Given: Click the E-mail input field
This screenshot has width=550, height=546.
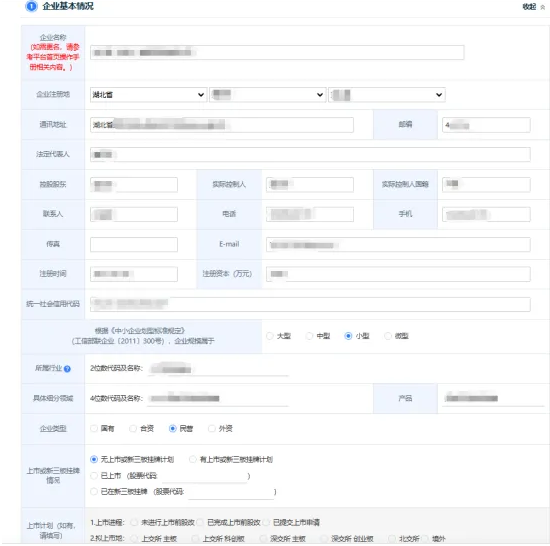Looking at the screenshot, I should coord(398,244).
